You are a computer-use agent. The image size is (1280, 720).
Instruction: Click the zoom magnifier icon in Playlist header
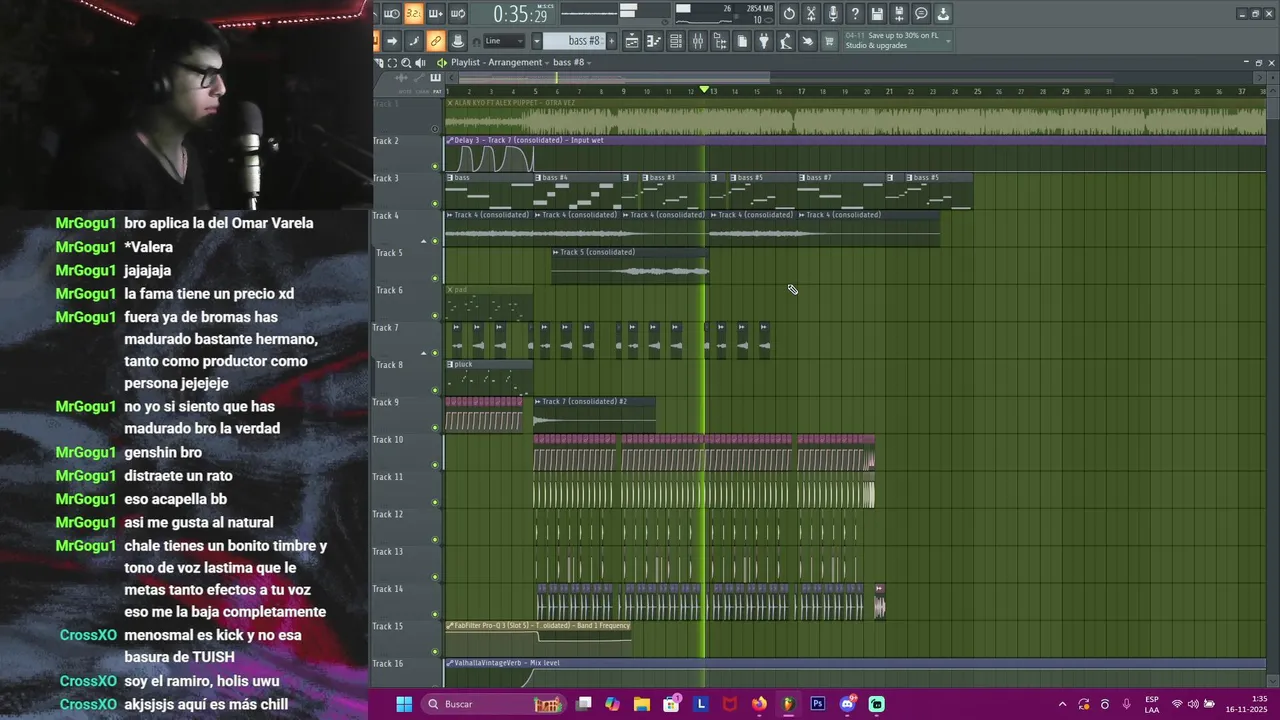406,62
